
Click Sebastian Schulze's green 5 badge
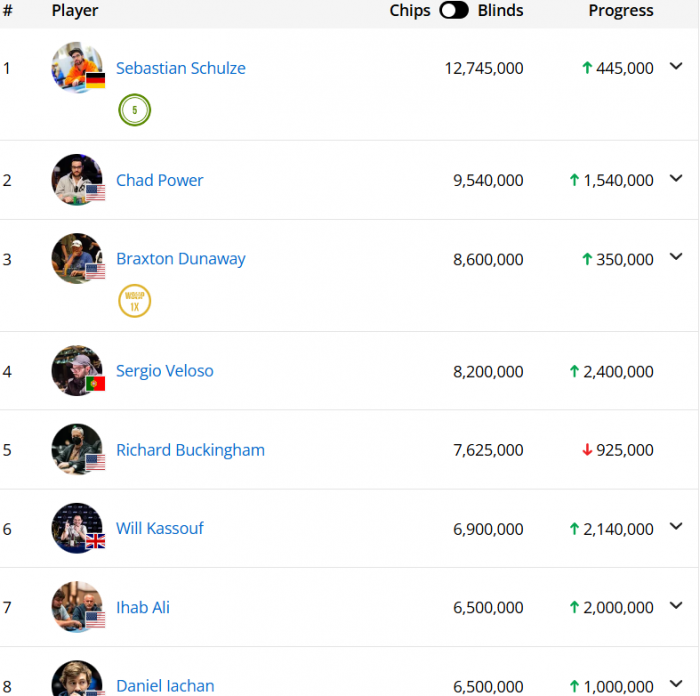(x=134, y=110)
